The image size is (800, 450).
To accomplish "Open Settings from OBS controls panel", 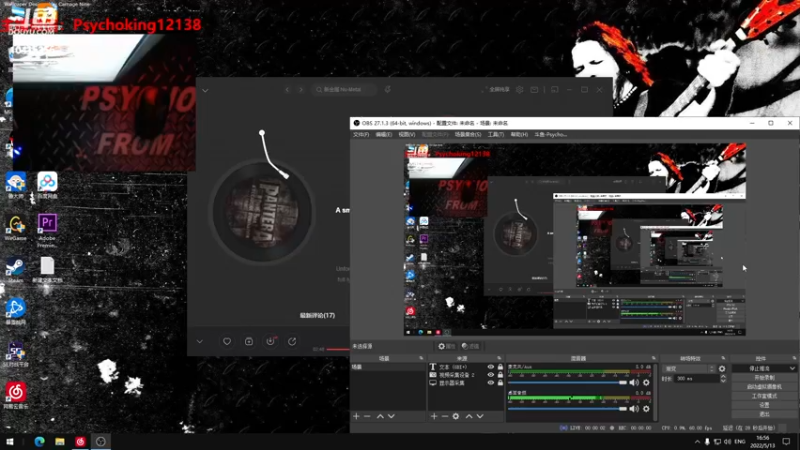I will point(764,405).
